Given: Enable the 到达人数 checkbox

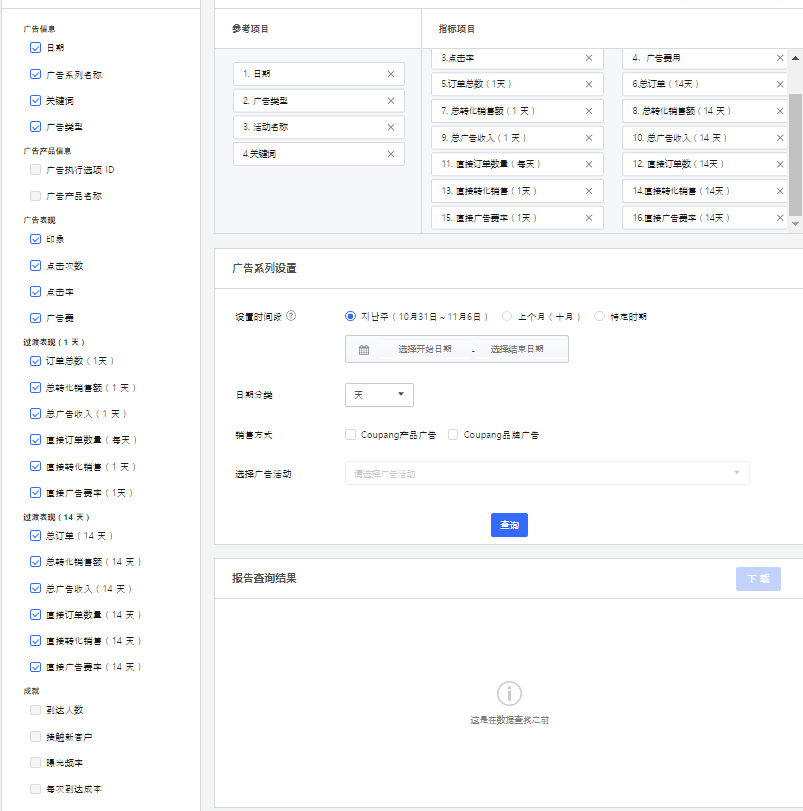Looking at the screenshot, I should click(35, 710).
